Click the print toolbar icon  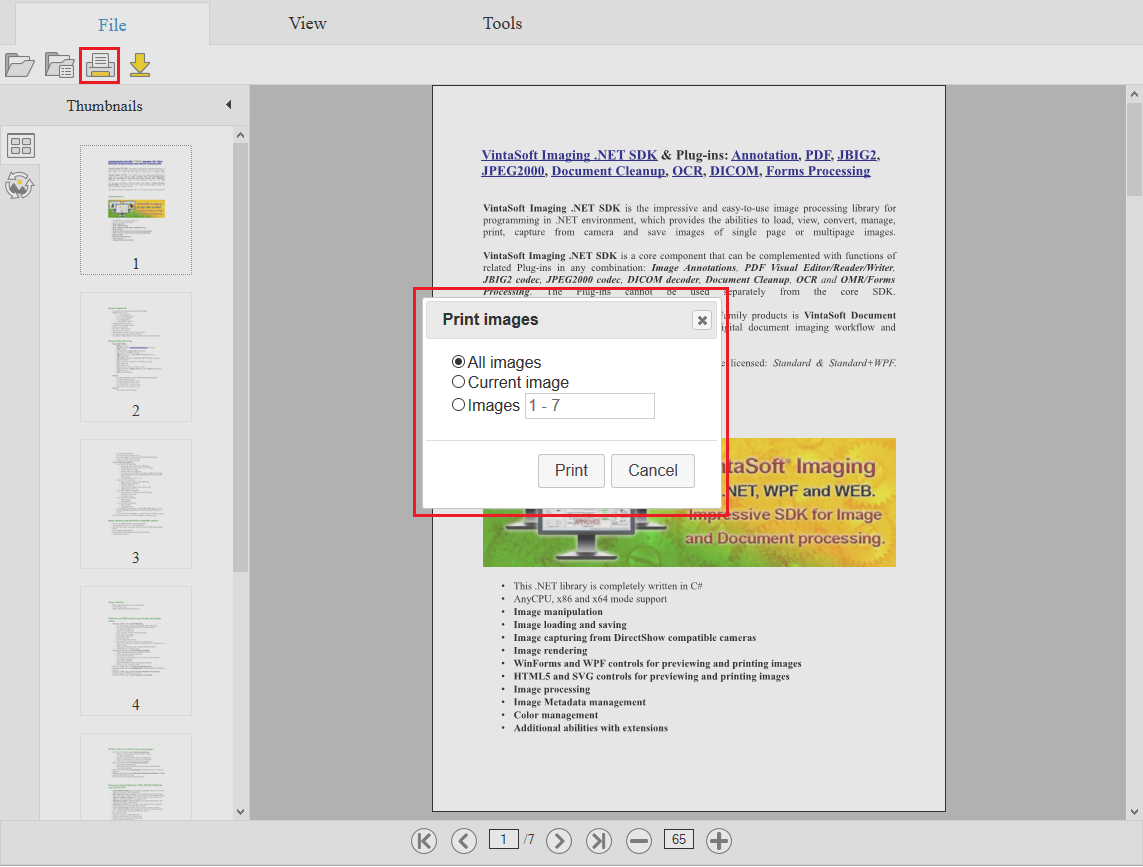pos(100,65)
